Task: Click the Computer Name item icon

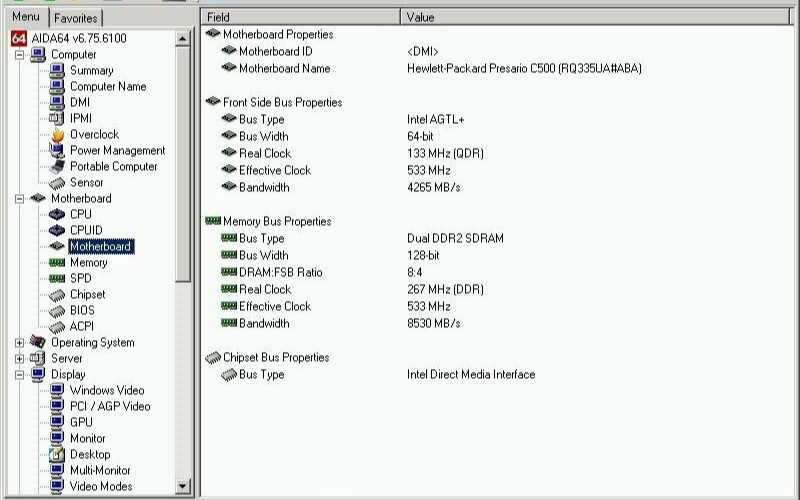Action: [x=57, y=86]
